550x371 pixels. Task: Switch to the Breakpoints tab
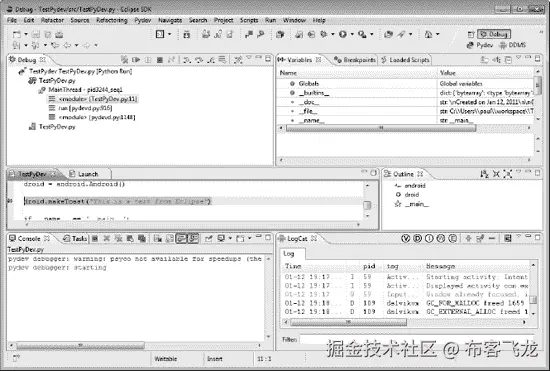(x=355, y=60)
